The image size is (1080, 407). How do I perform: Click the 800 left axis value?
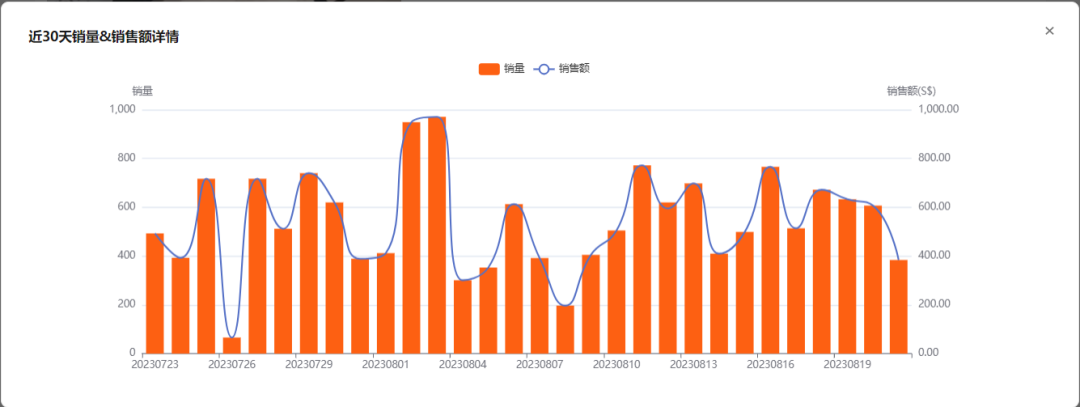point(127,158)
